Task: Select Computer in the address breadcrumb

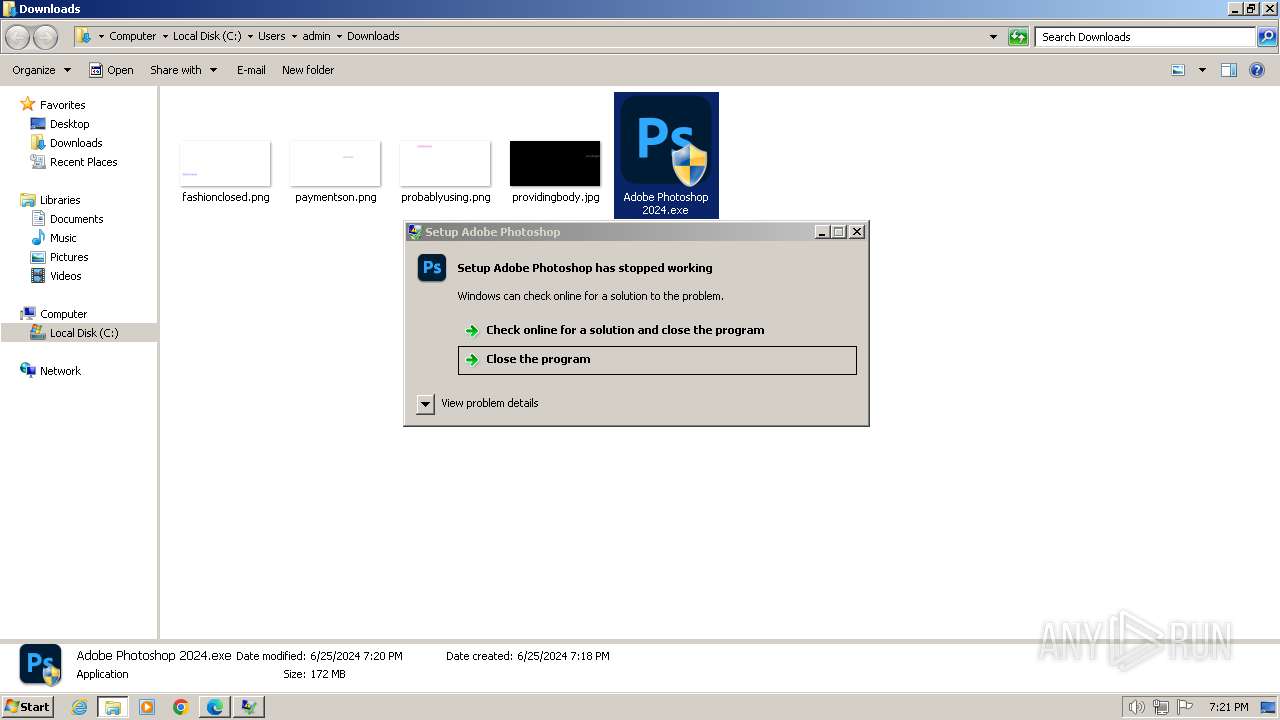Action: pyautogui.click(x=132, y=36)
